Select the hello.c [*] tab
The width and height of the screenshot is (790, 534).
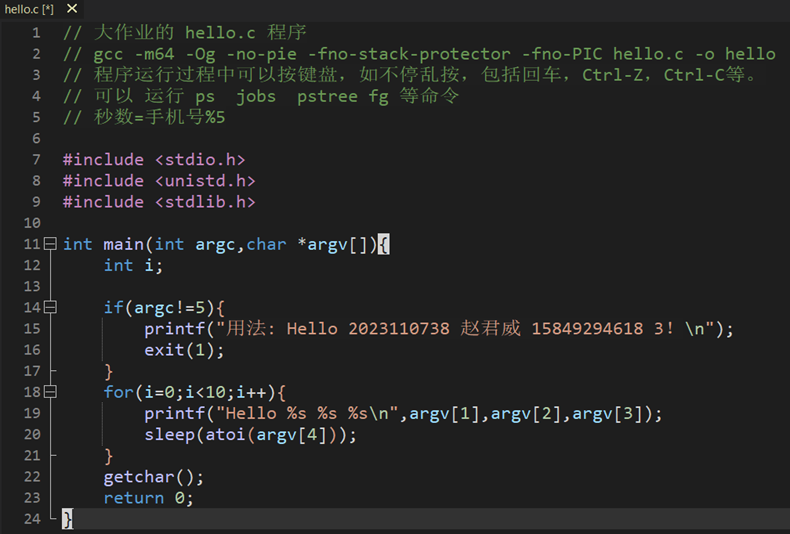pyautogui.click(x=29, y=9)
